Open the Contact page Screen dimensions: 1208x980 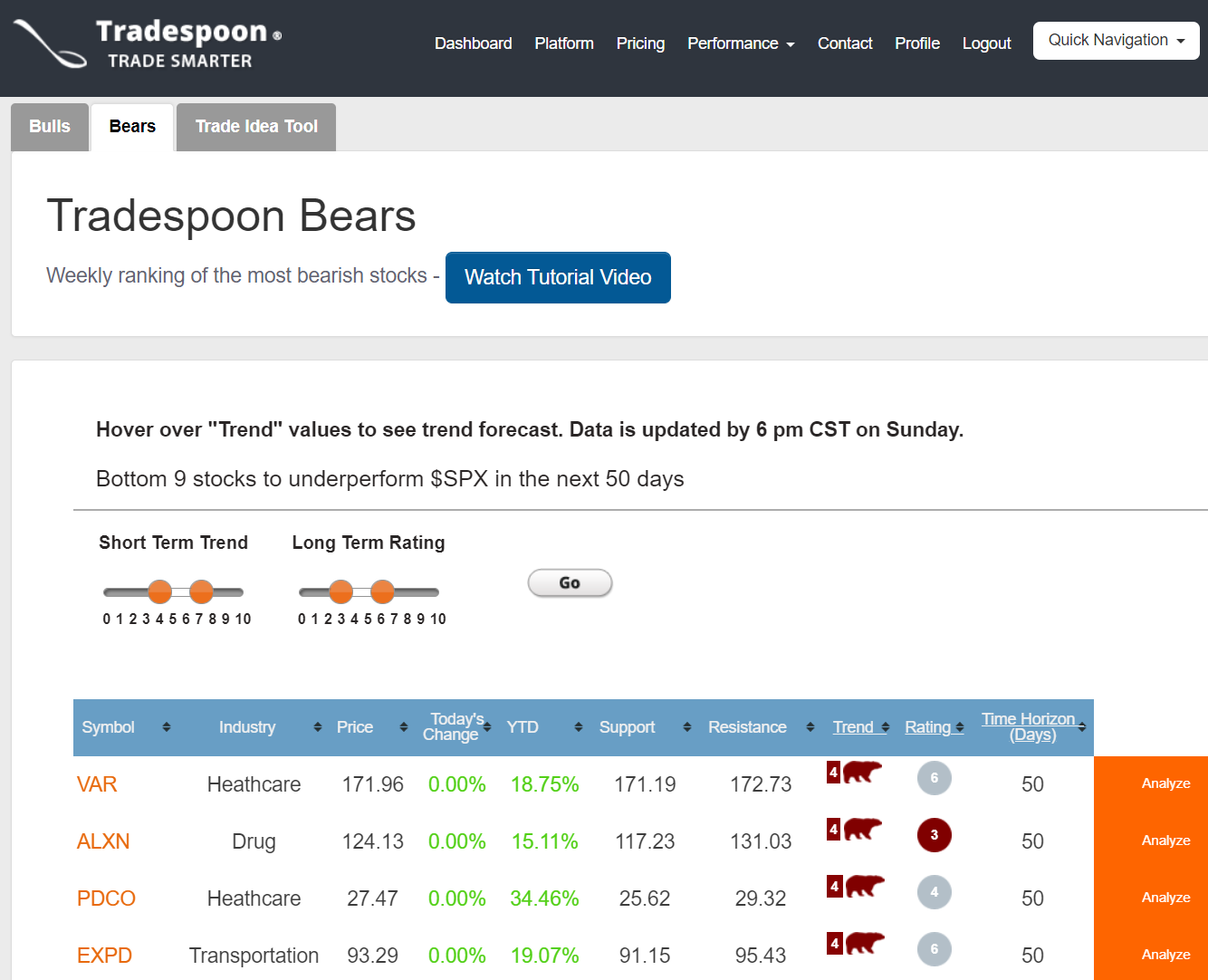coord(845,43)
